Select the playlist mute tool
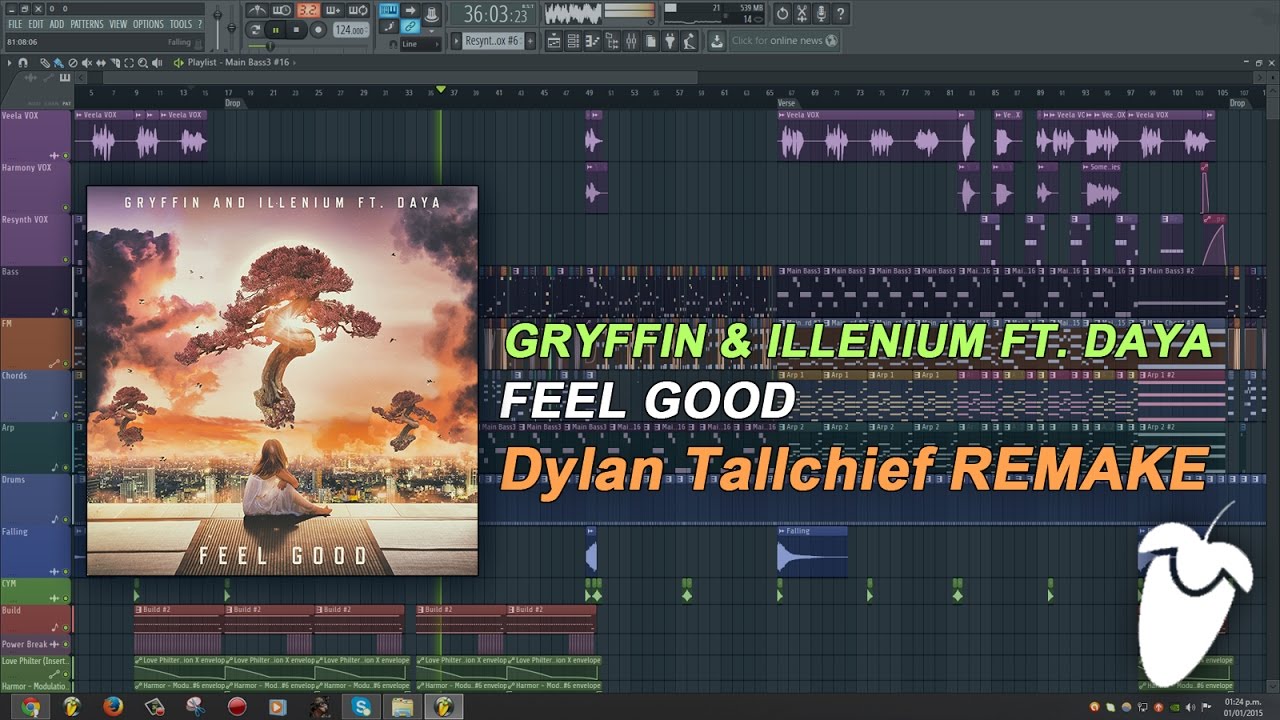 (87, 62)
